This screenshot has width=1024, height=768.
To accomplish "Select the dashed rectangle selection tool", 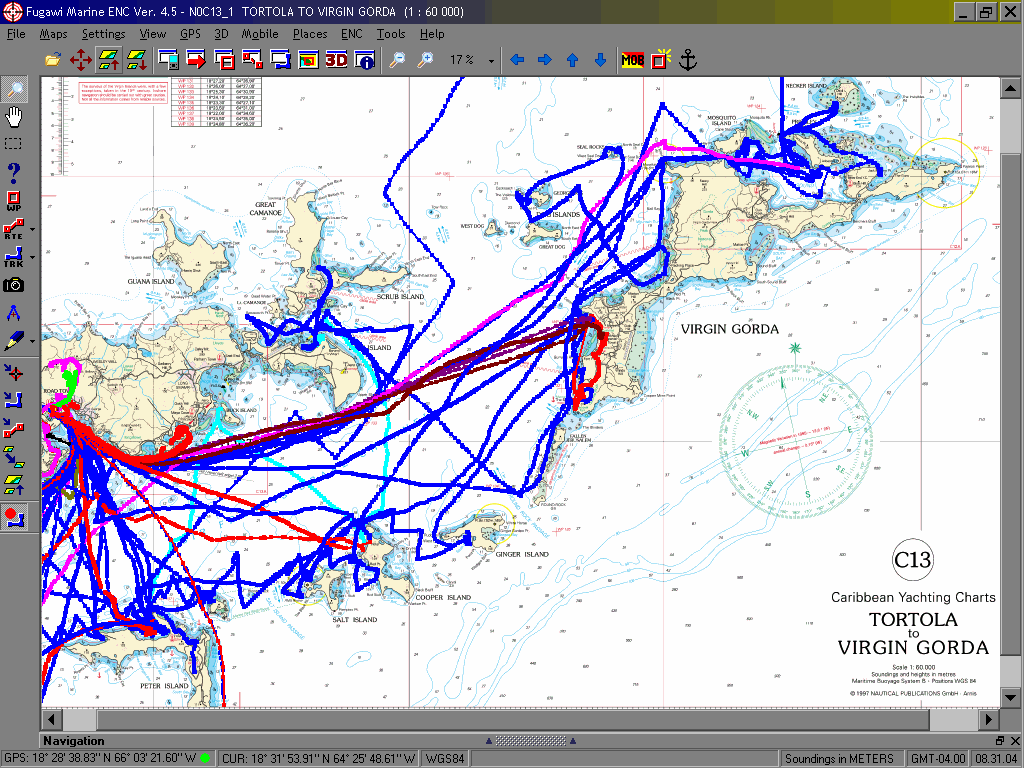I will [13, 144].
